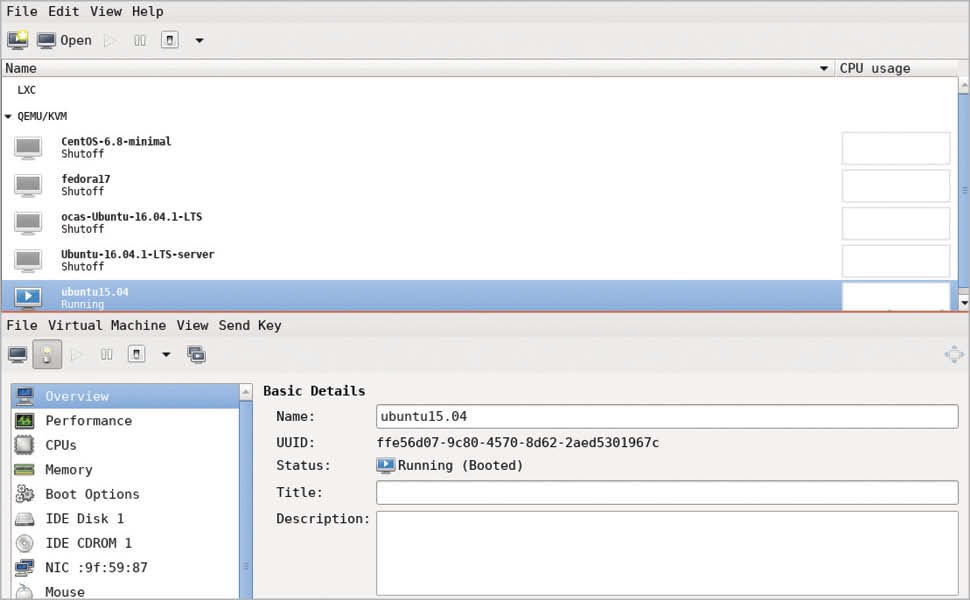This screenshot has height=600, width=970.
Task: Select the IDE CDROM 1 device
Action: point(88,543)
